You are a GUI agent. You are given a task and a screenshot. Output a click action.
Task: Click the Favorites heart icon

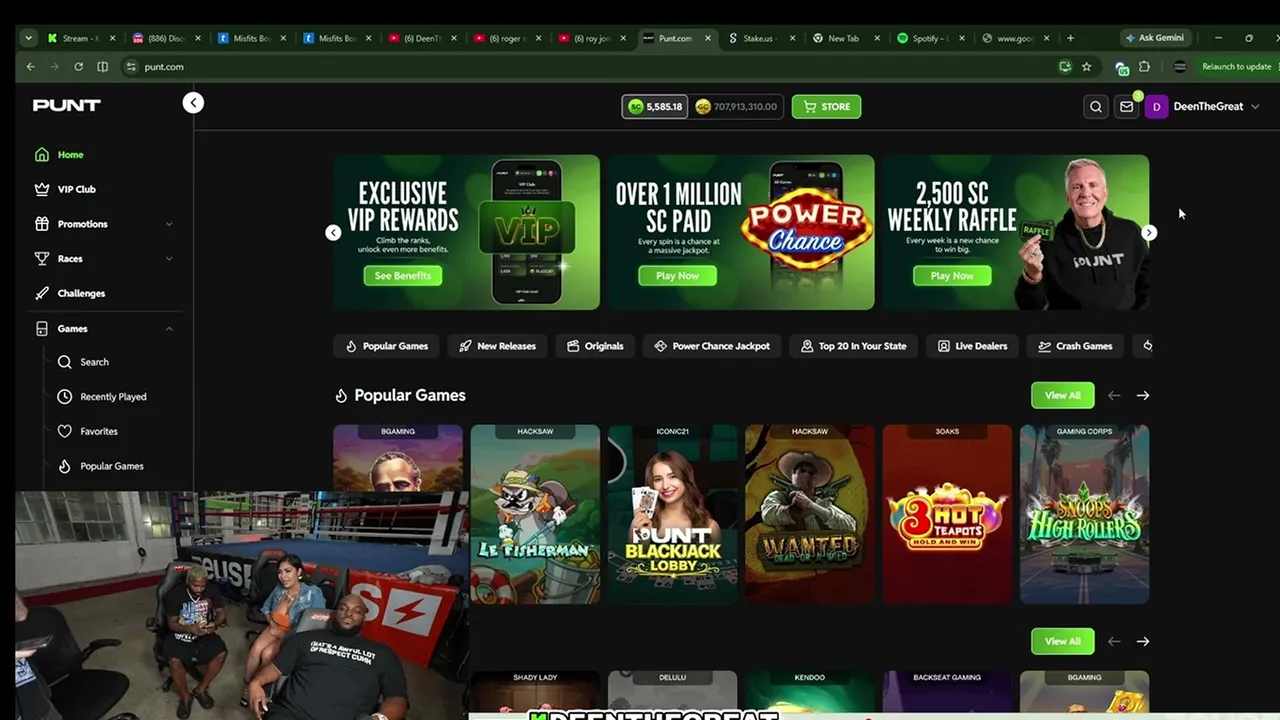[x=65, y=431]
